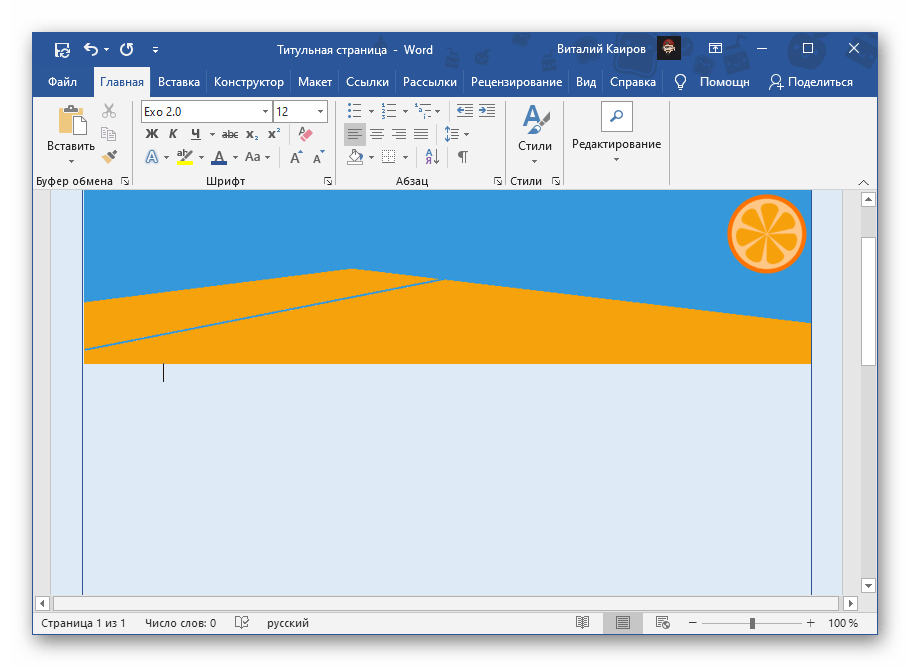
Task: Apply subscript formatting with the x₂ icon
Action: pos(253,134)
